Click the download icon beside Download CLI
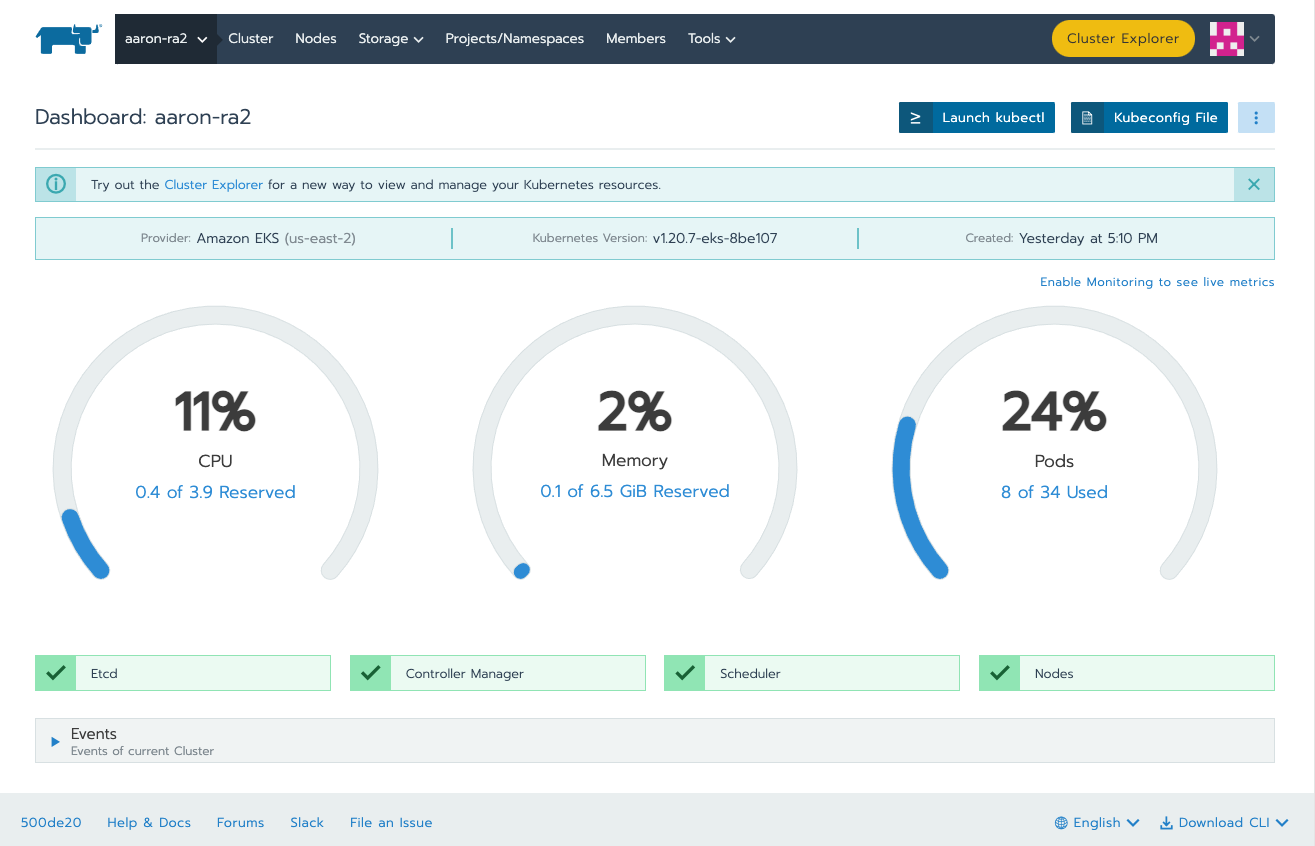Screen dimensions: 1315x846 [1164, 822]
